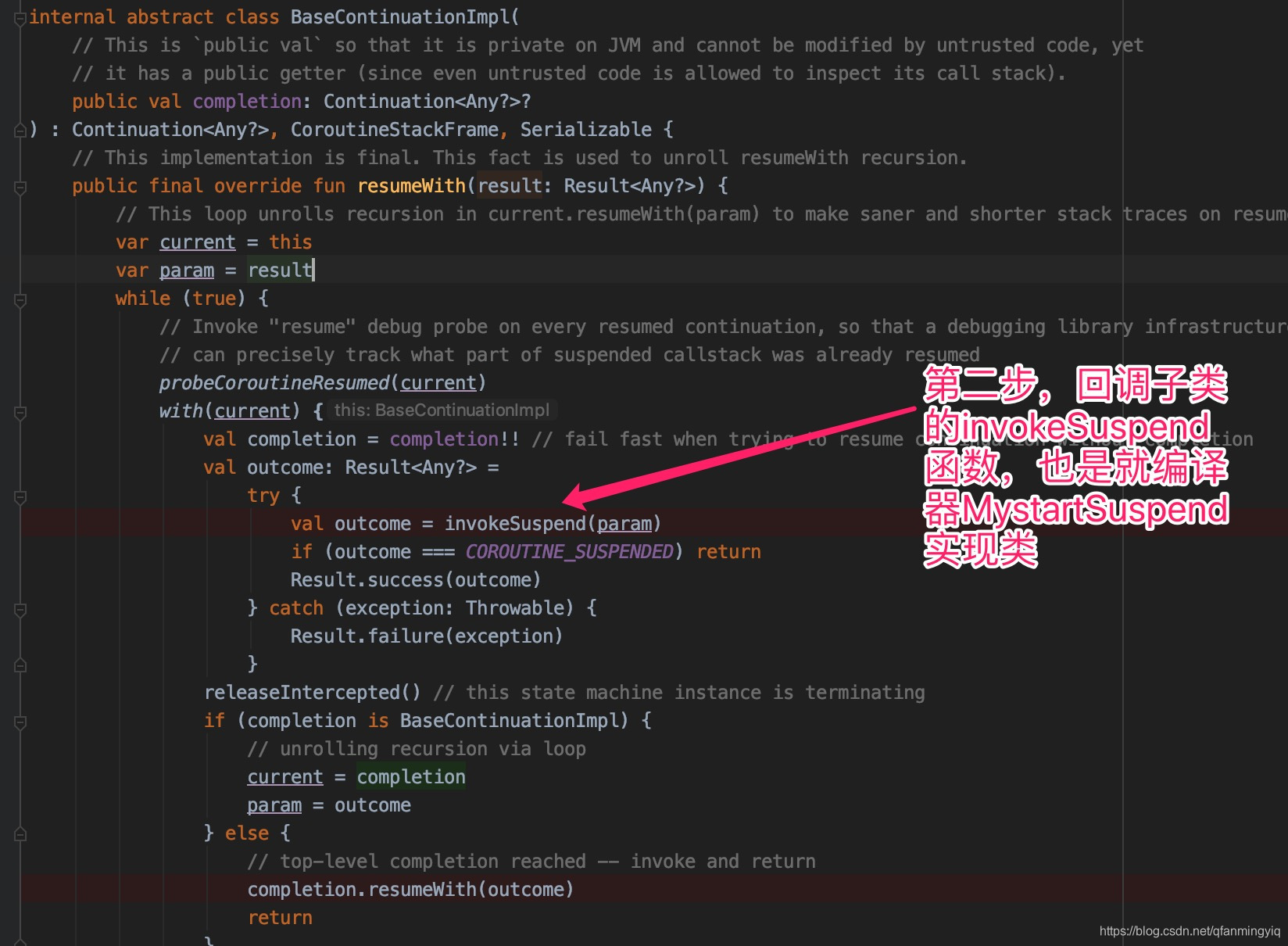The width and height of the screenshot is (1288, 946).
Task: Click 'result' parameter in resumeWith signature
Action: (x=510, y=186)
